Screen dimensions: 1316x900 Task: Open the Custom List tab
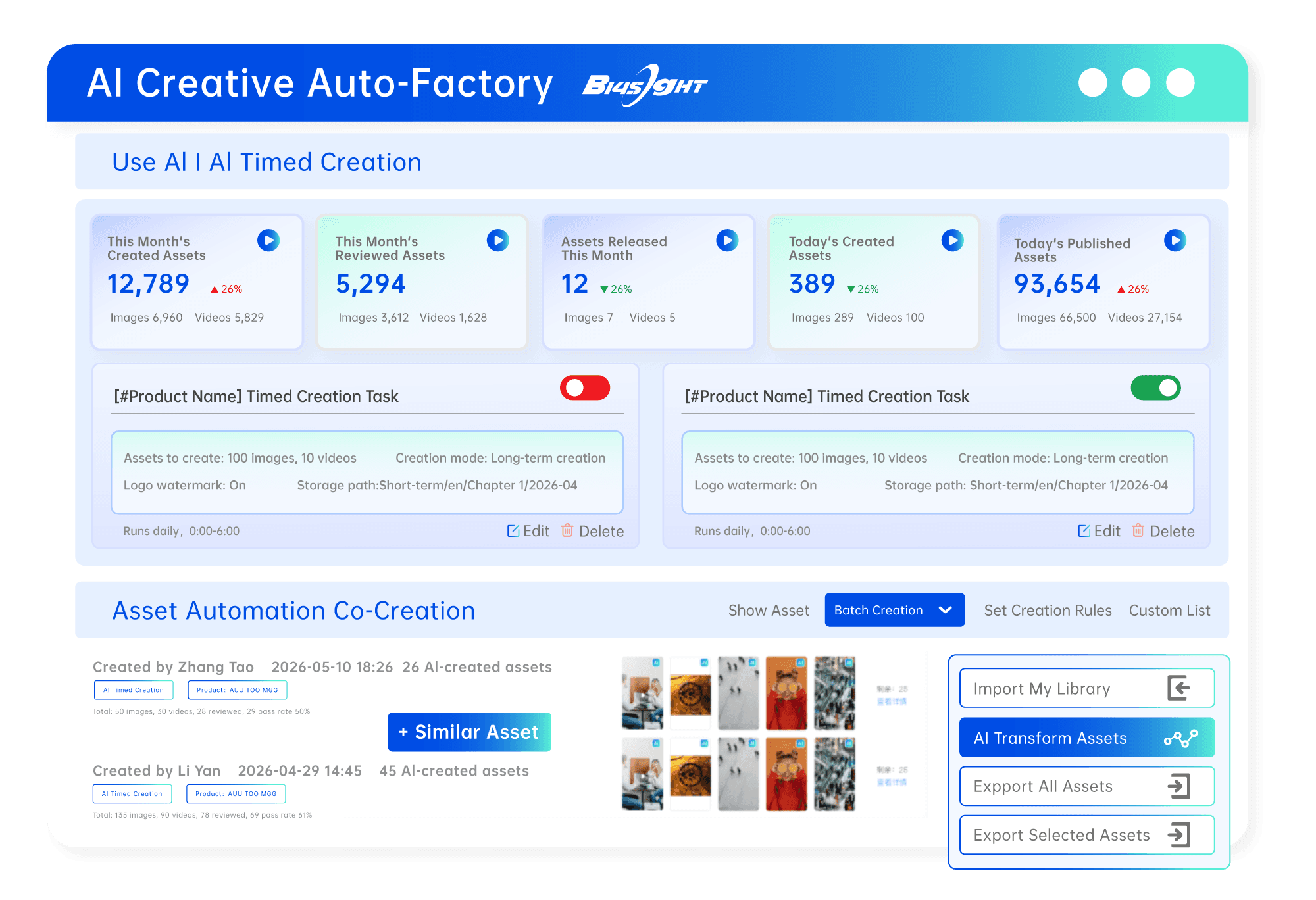1169,611
